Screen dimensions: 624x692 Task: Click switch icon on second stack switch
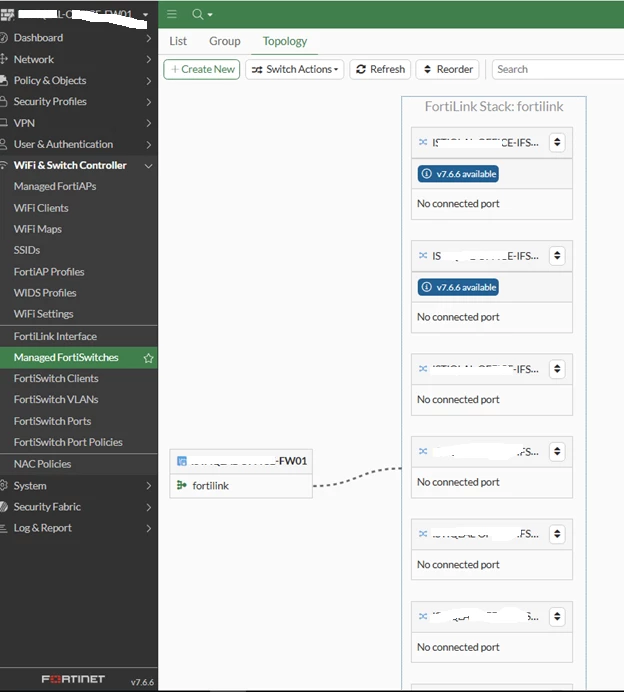[423, 256]
